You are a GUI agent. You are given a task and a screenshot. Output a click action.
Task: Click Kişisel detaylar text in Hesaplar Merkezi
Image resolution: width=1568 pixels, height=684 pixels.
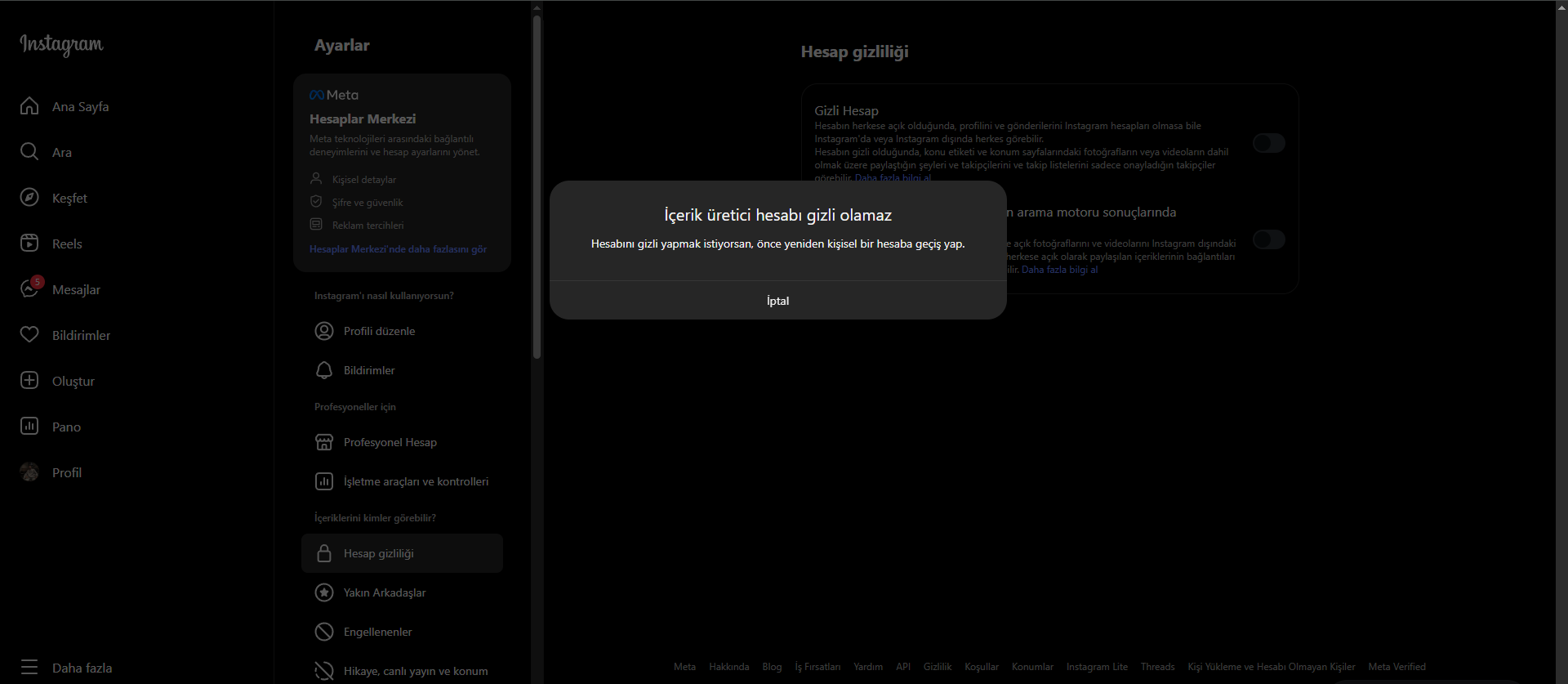[x=364, y=179]
